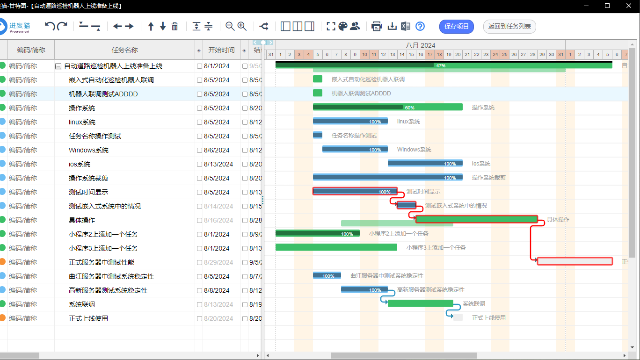The width and height of the screenshot is (640, 360).
Task: Click the expand-all rows icon
Action: 196,26
